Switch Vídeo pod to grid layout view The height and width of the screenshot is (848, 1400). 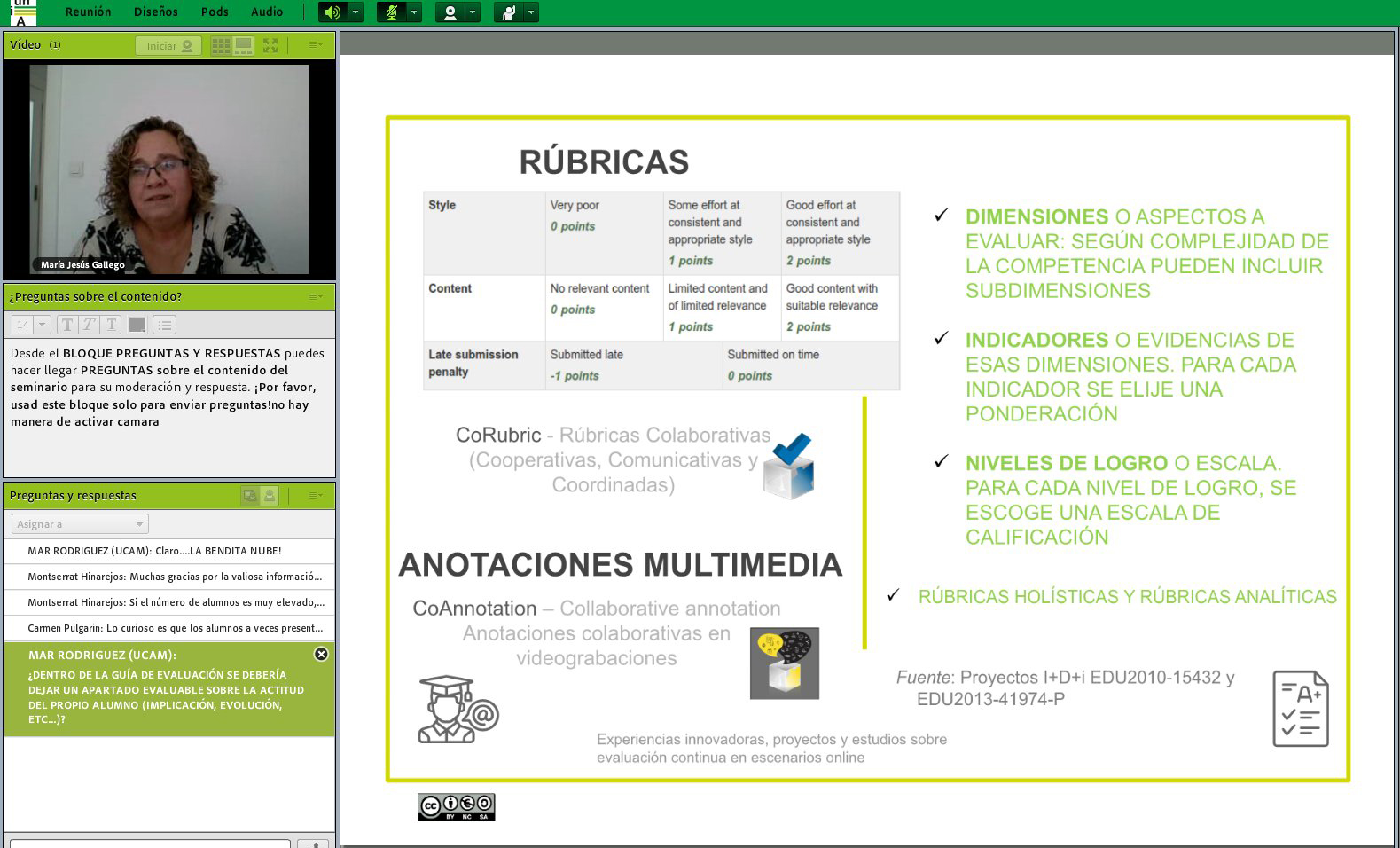(221, 45)
